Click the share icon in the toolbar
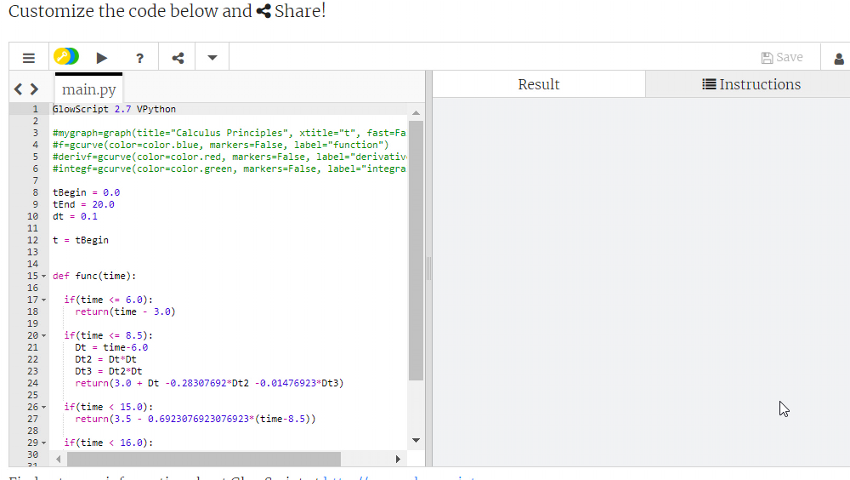Image resolution: width=850 pixels, height=480 pixels. point(176,57)
